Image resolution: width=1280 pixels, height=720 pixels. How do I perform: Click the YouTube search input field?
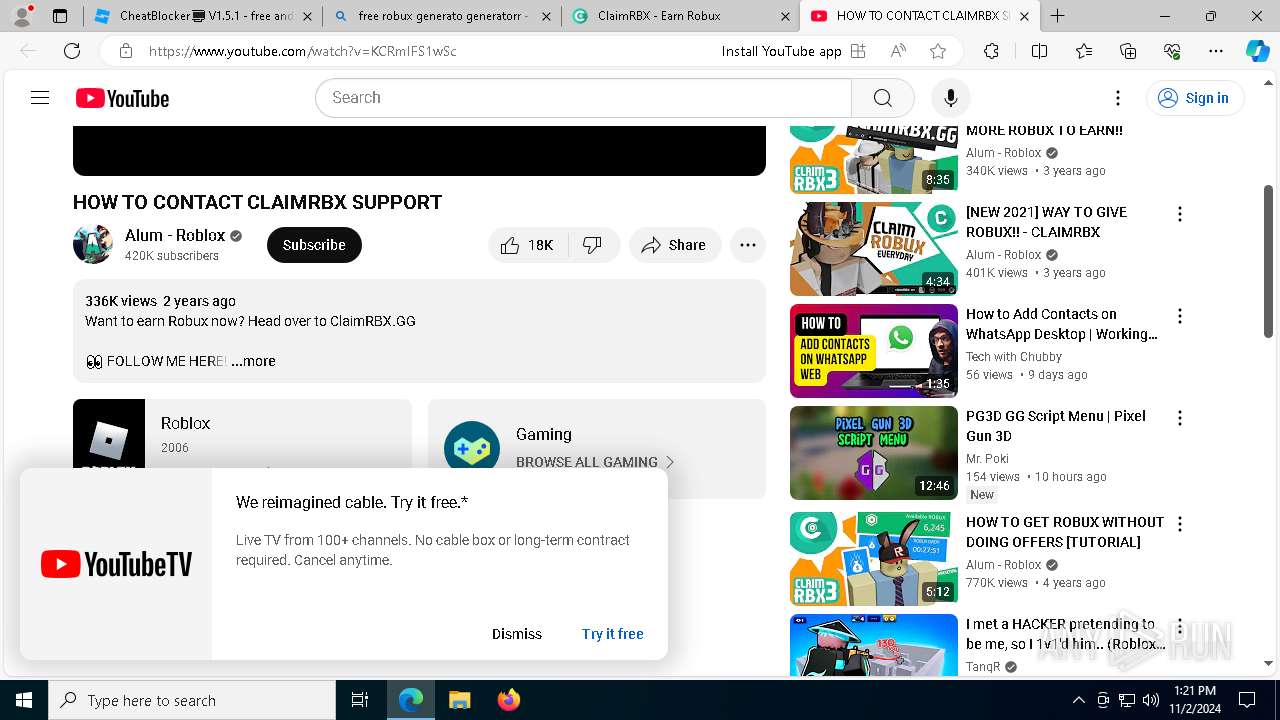[x=583, y=98]
